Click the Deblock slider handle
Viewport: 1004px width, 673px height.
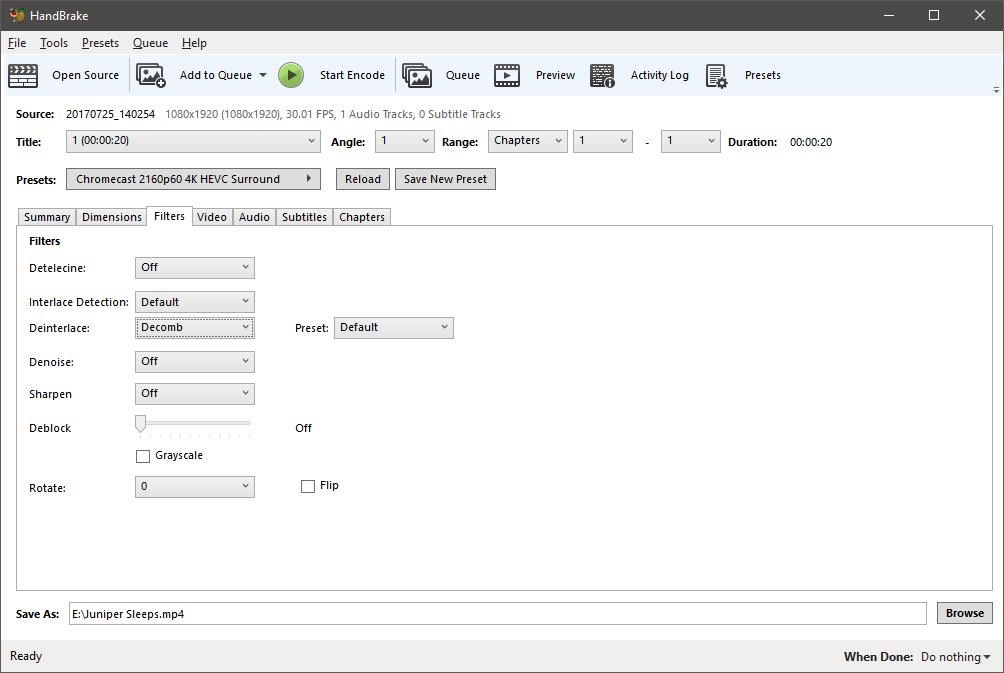point(140,423)
